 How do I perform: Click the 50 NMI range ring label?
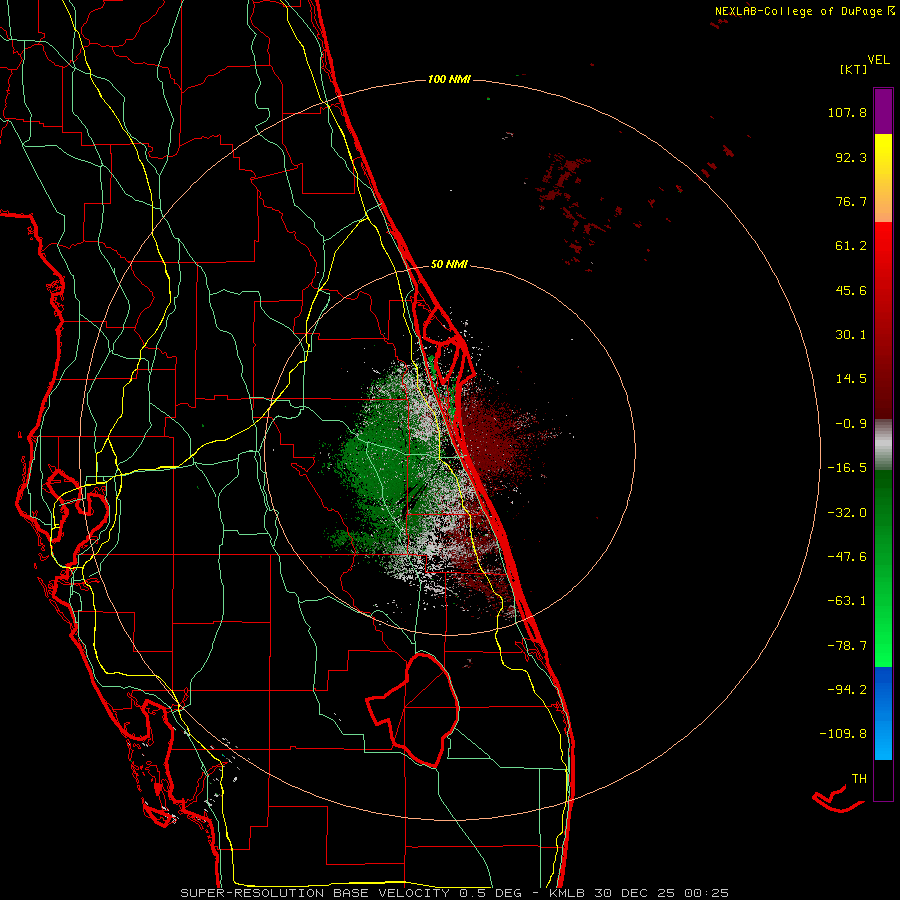coord(449,265)
